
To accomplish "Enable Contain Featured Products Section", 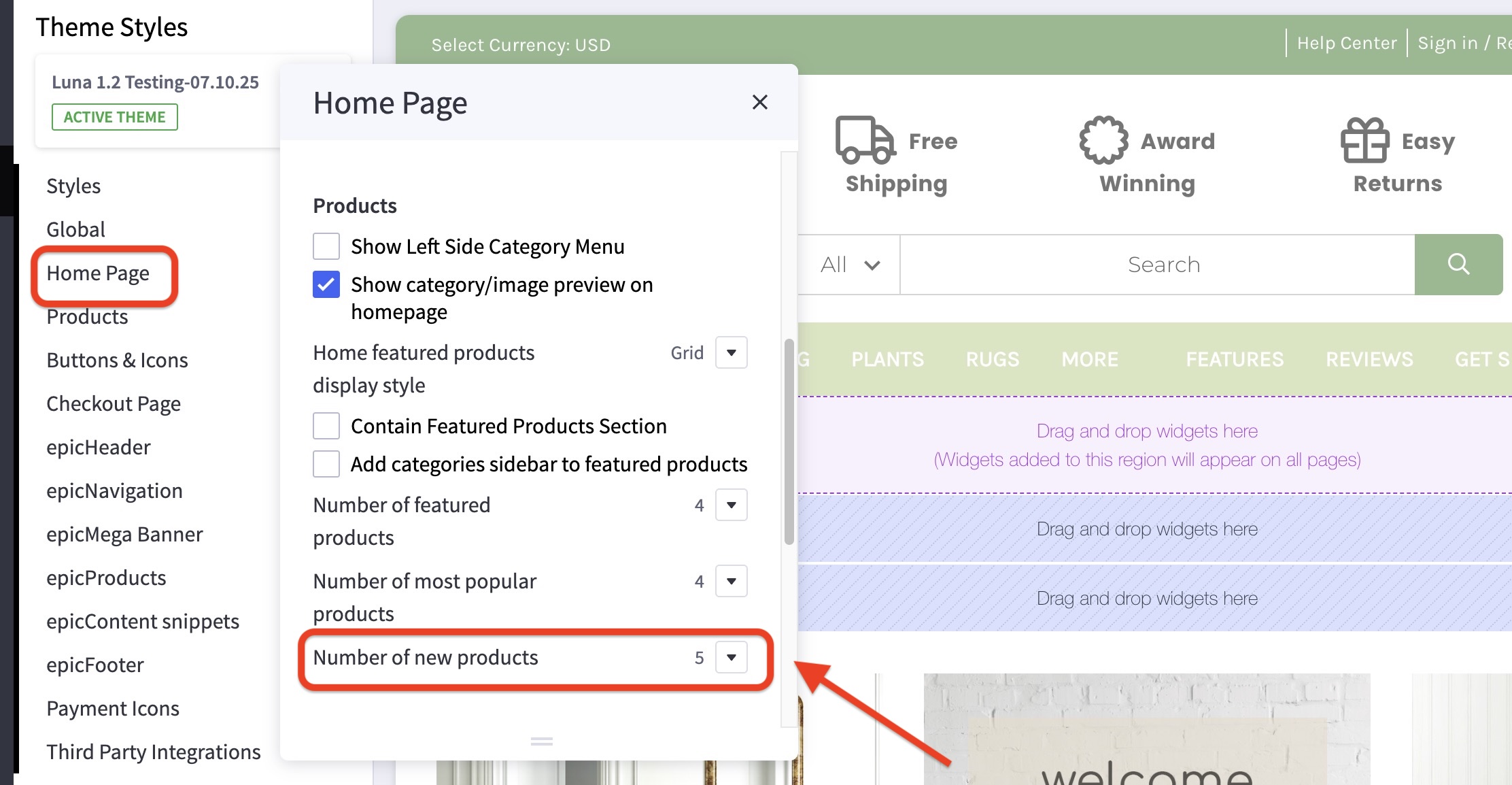I will [x=326, y=425].
